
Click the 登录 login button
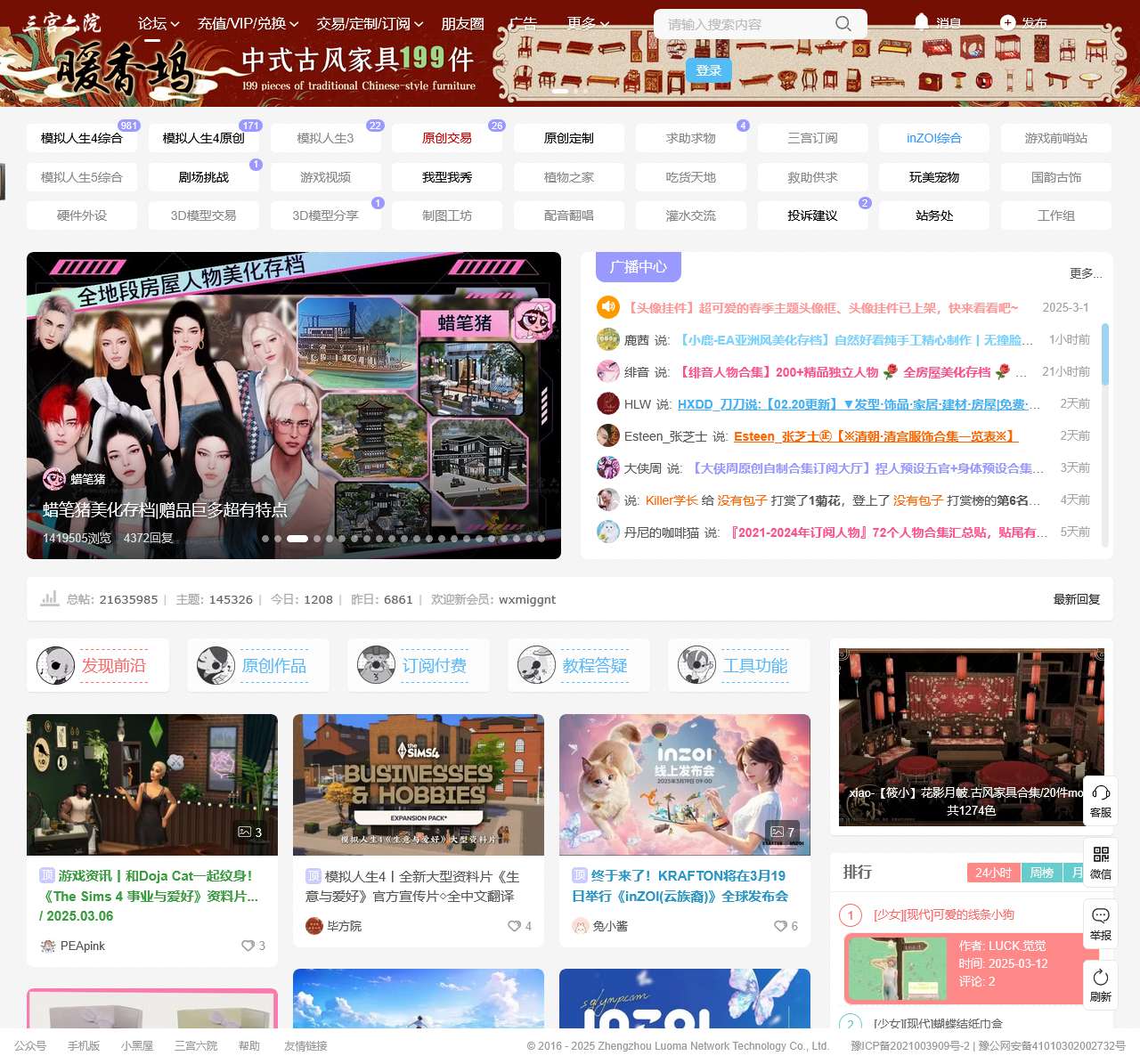point(709,70)
